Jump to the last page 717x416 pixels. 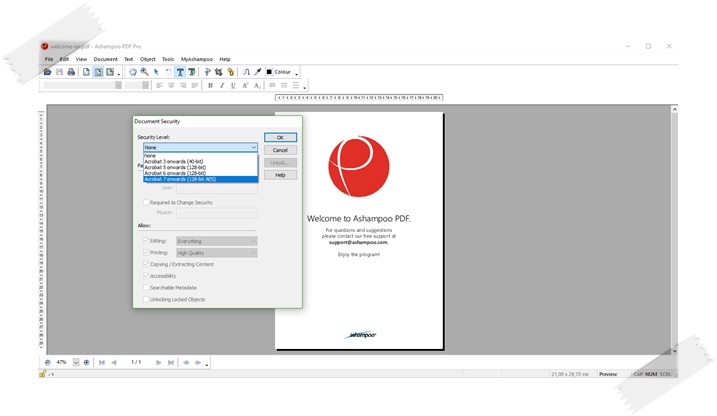171,363
